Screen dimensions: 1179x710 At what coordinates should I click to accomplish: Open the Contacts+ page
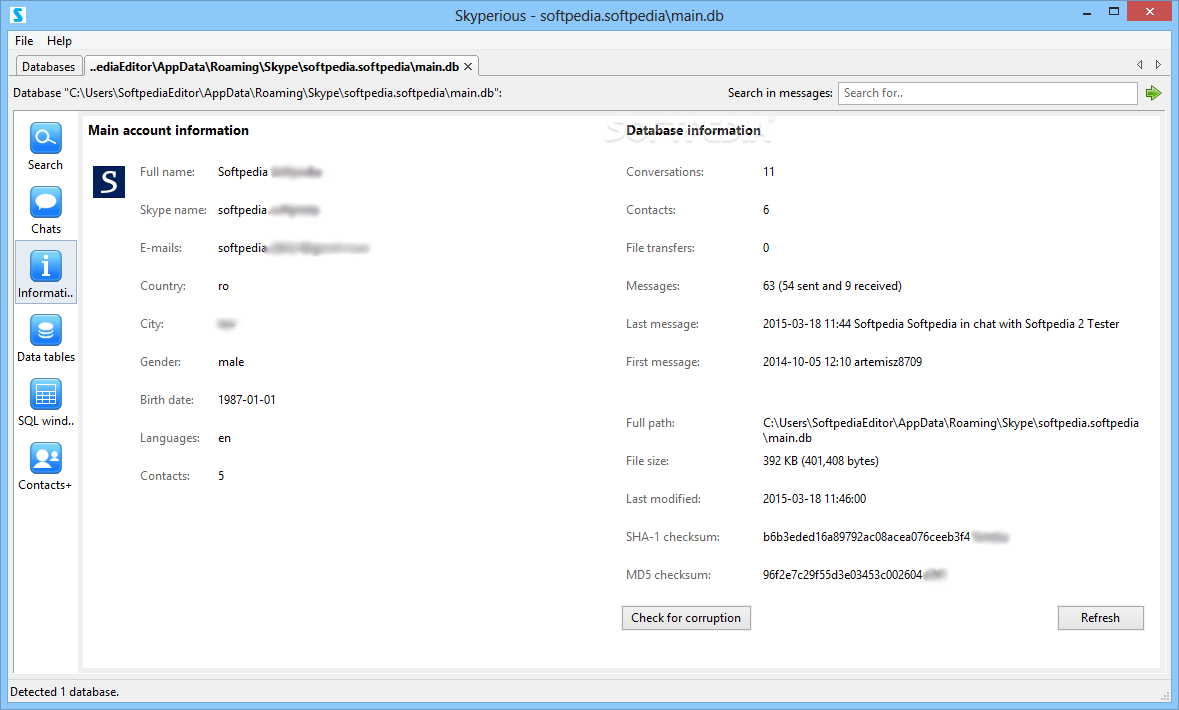click(45, 466)
